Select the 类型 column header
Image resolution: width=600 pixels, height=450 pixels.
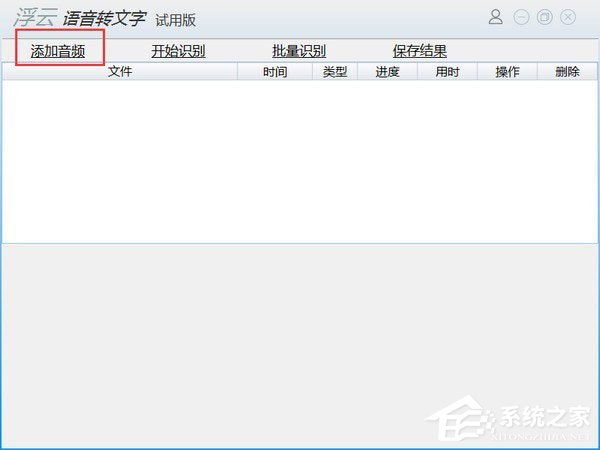click(x=335, y=72)
